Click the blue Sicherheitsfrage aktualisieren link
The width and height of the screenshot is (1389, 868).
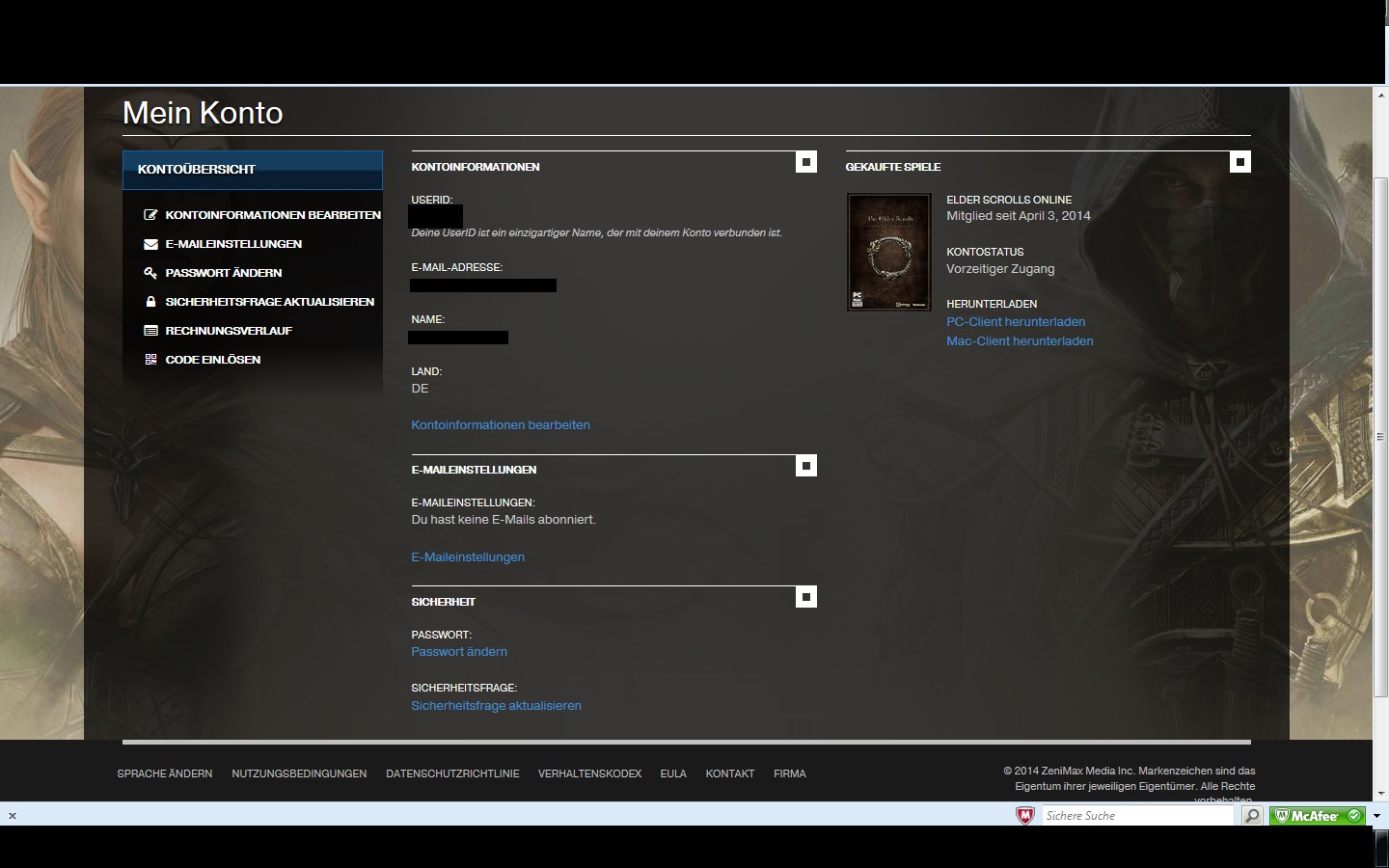496,706
